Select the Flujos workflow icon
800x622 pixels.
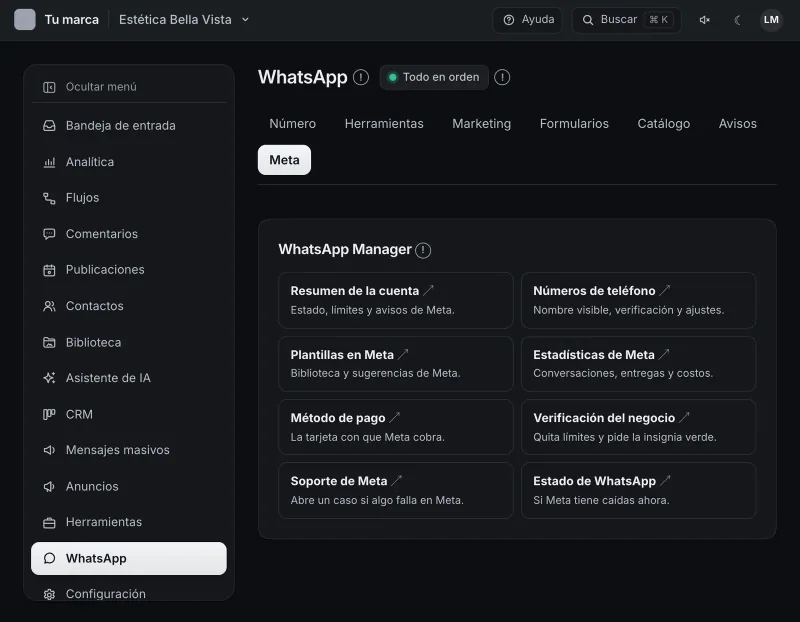49,198
